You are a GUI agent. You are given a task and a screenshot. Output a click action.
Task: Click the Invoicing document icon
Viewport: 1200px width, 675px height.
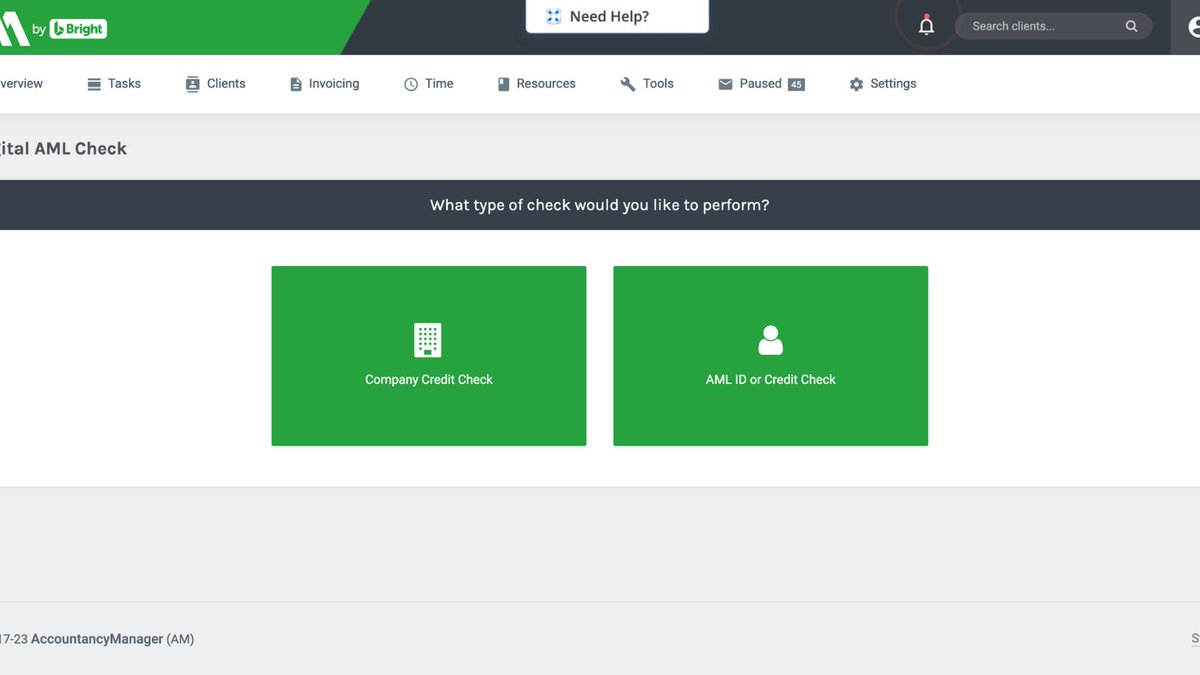pos(295,84)
